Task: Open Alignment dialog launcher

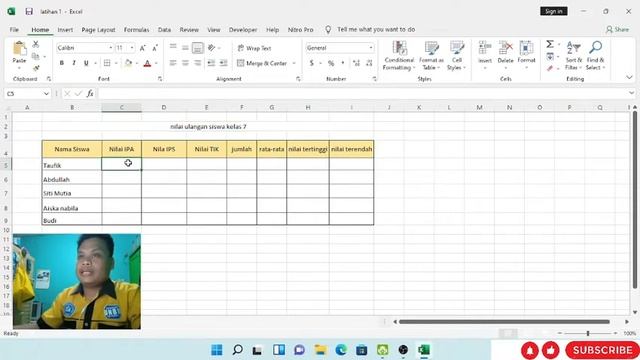Action: (x=298, y=79)
